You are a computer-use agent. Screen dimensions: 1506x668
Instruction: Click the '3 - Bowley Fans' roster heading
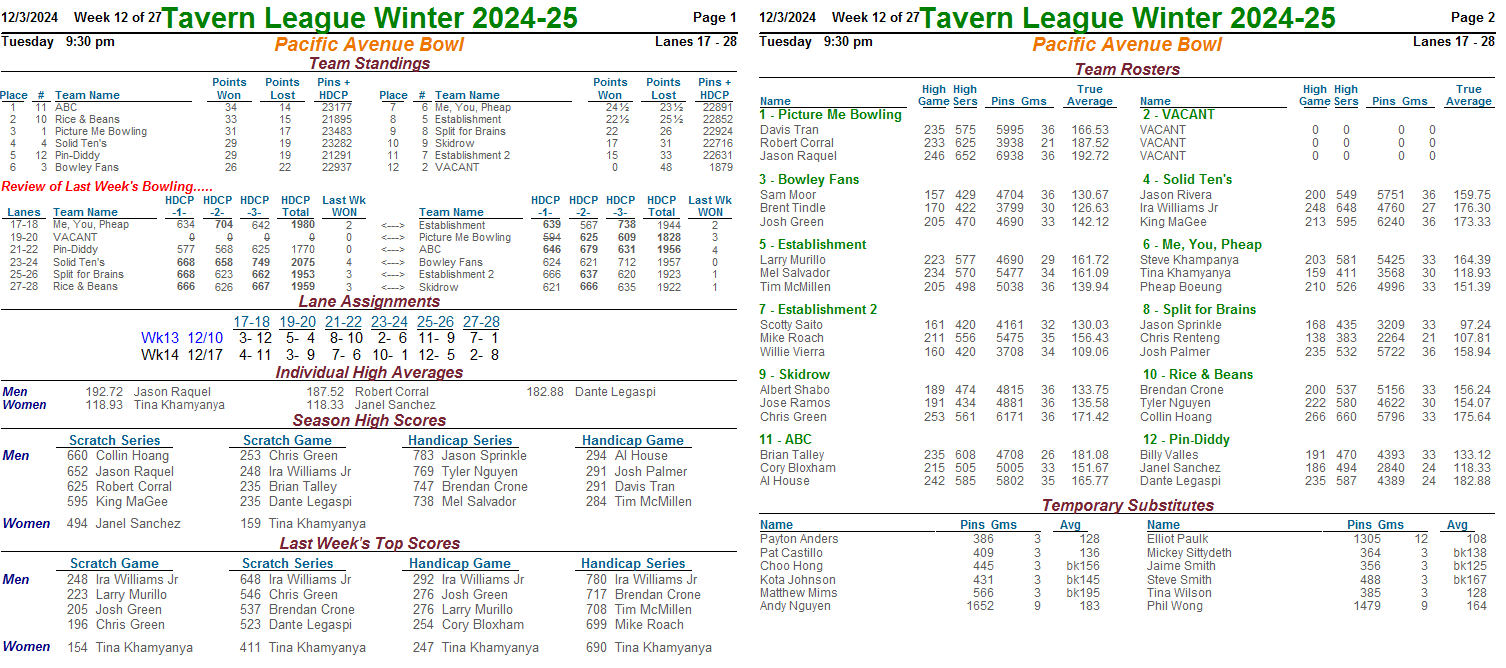[808, 179]
